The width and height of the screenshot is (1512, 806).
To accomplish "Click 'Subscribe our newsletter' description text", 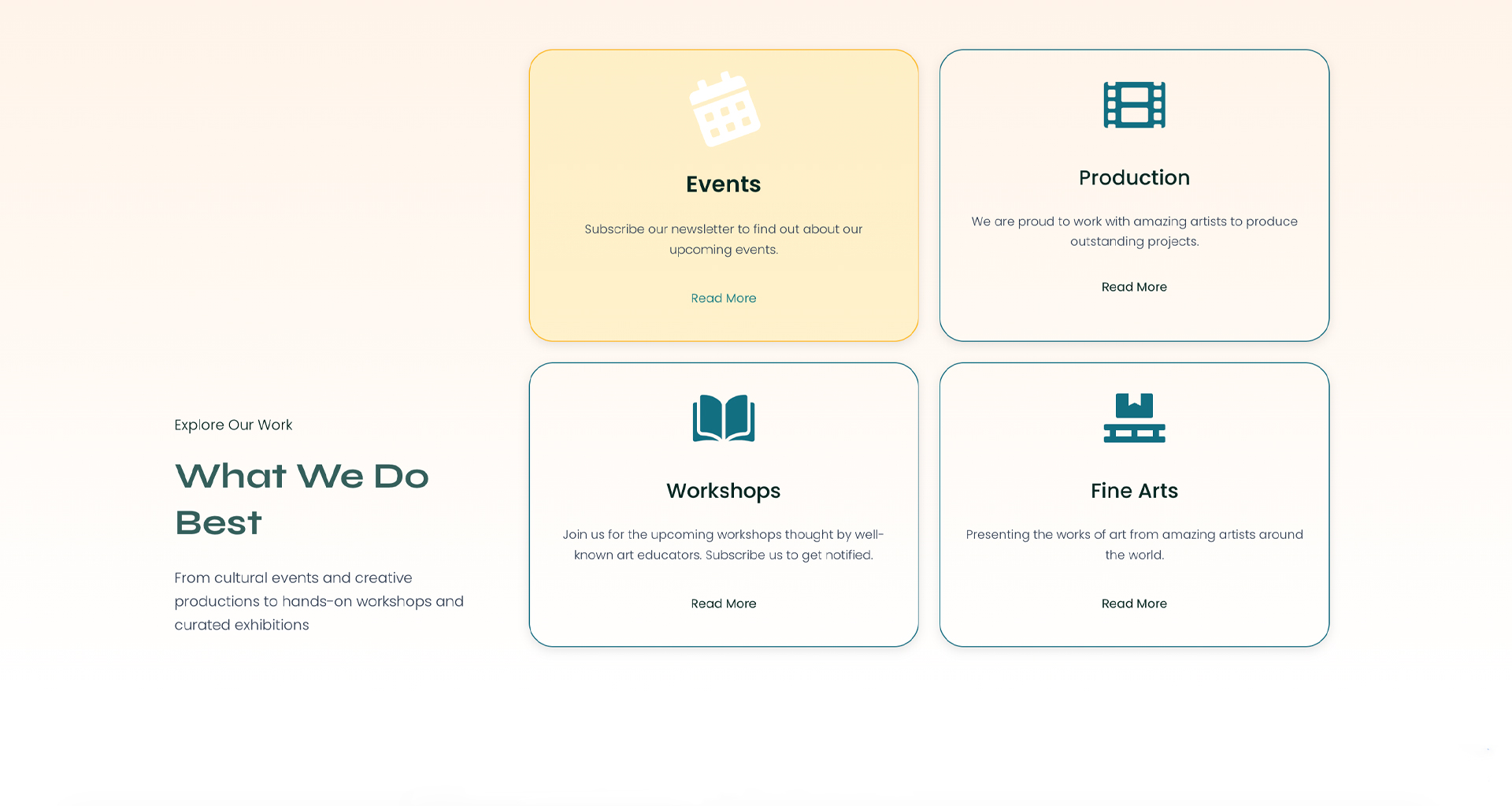I will pos(724,240).
